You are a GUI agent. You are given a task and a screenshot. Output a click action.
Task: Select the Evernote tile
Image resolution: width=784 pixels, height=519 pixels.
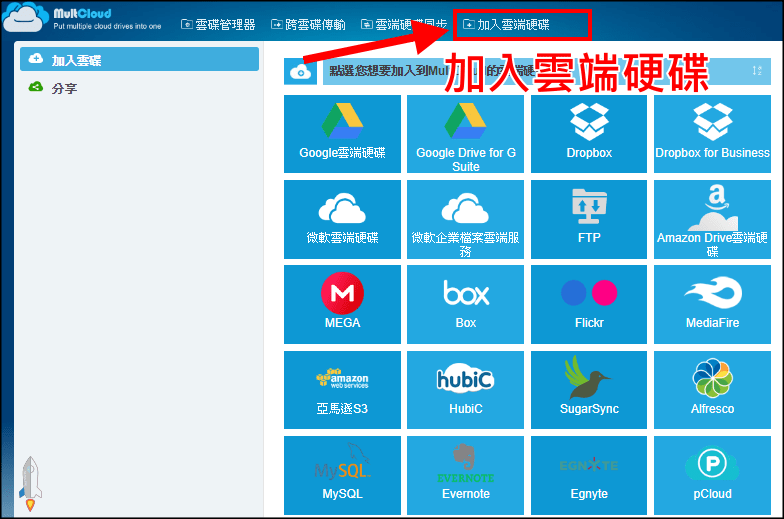(465, 476)
